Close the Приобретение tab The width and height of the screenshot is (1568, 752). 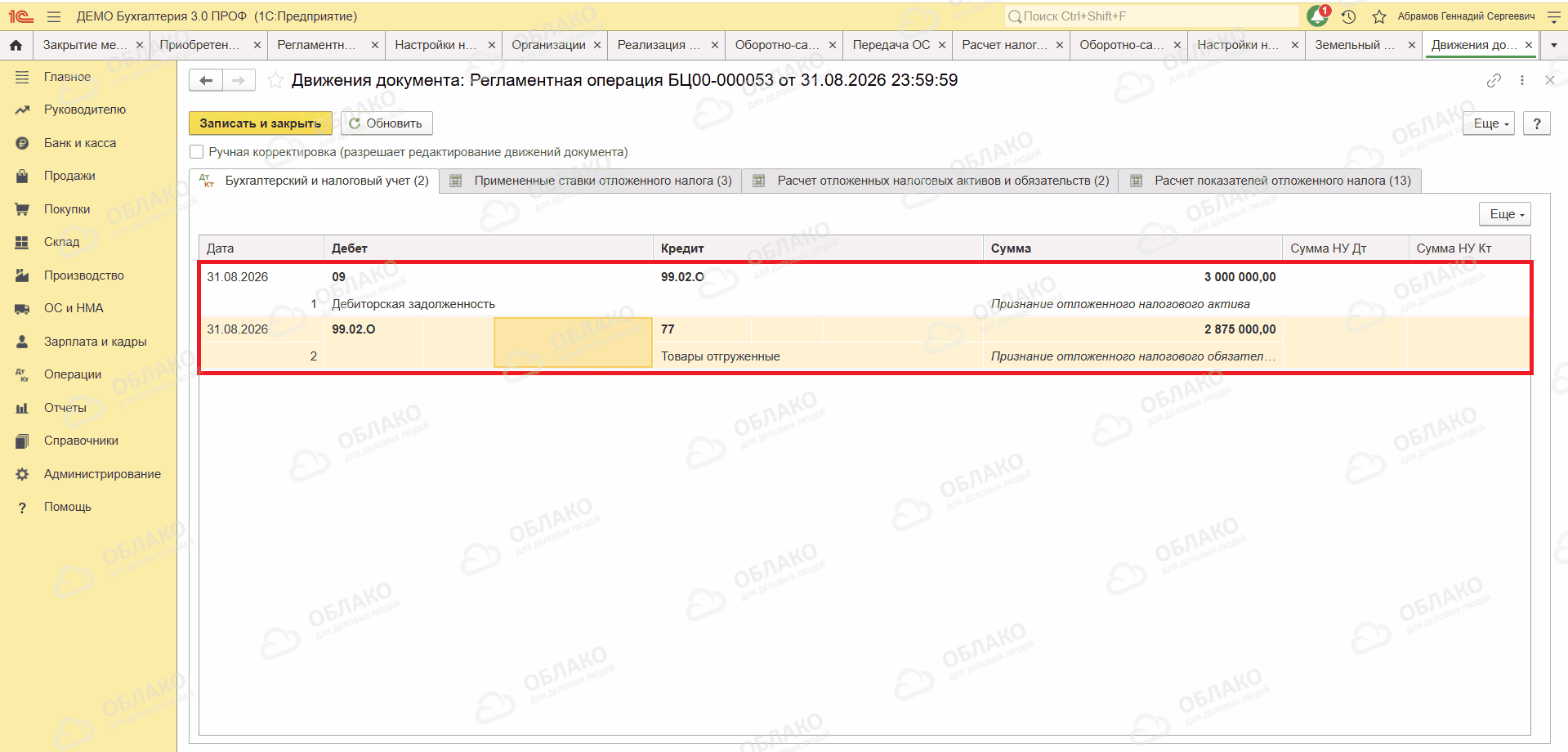click(257, 45)
